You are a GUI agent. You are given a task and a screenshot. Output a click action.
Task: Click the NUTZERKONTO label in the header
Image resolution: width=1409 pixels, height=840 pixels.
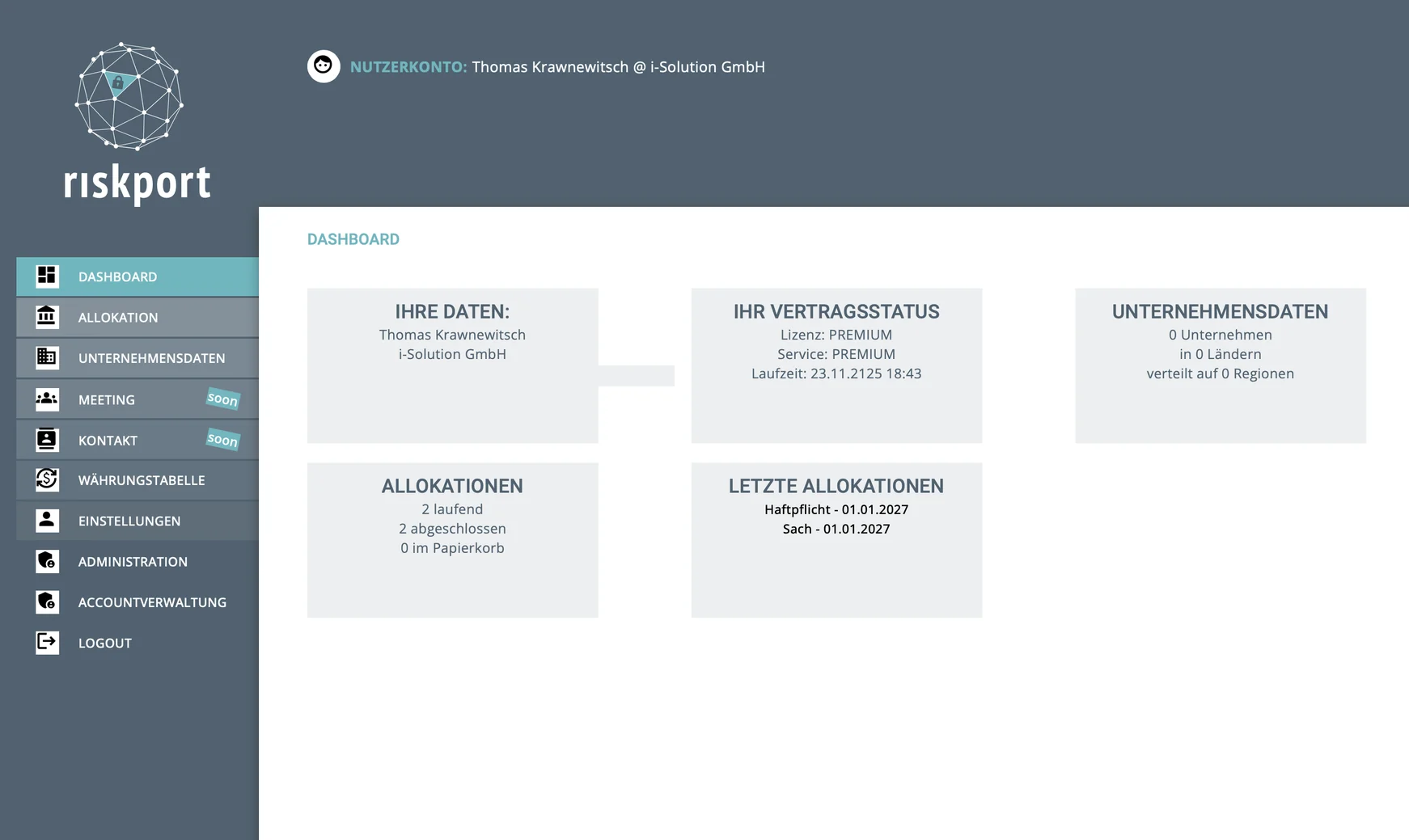point(408,67)
